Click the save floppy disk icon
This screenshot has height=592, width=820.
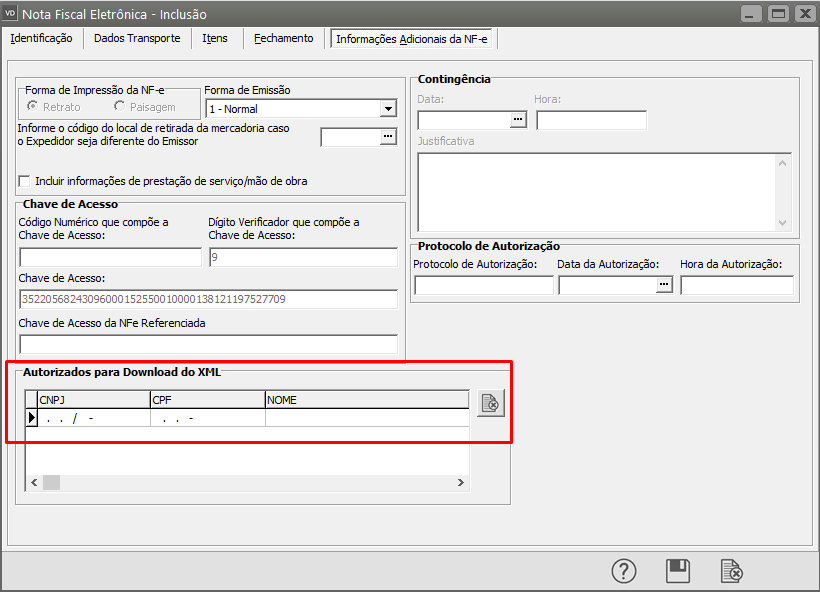tap(678, 570)
